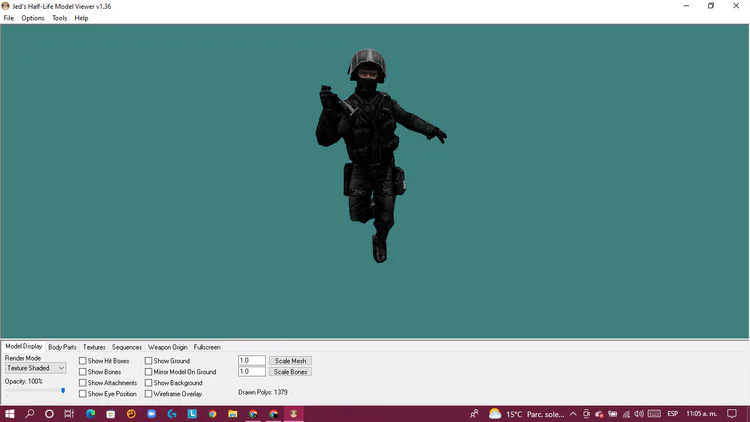750x422 pixels.
Task: Open blue L app on taskbar
Action: 192,414
